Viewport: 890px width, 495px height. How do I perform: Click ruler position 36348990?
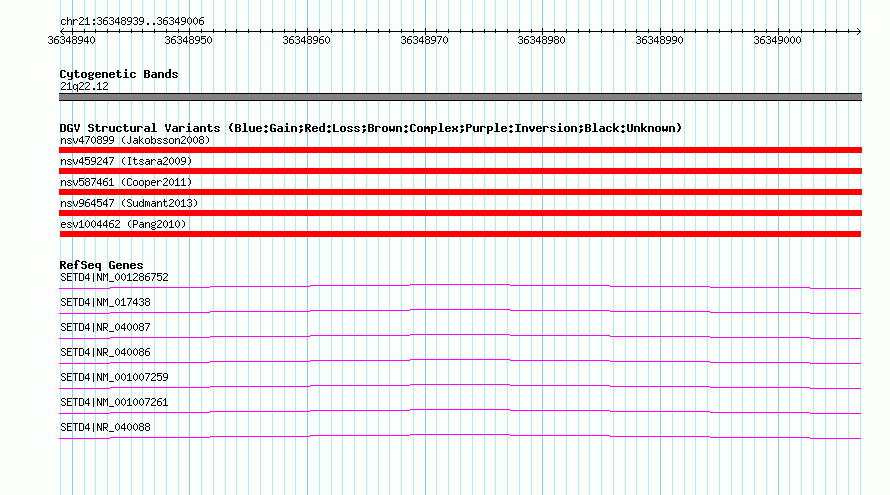coord(660,40)
